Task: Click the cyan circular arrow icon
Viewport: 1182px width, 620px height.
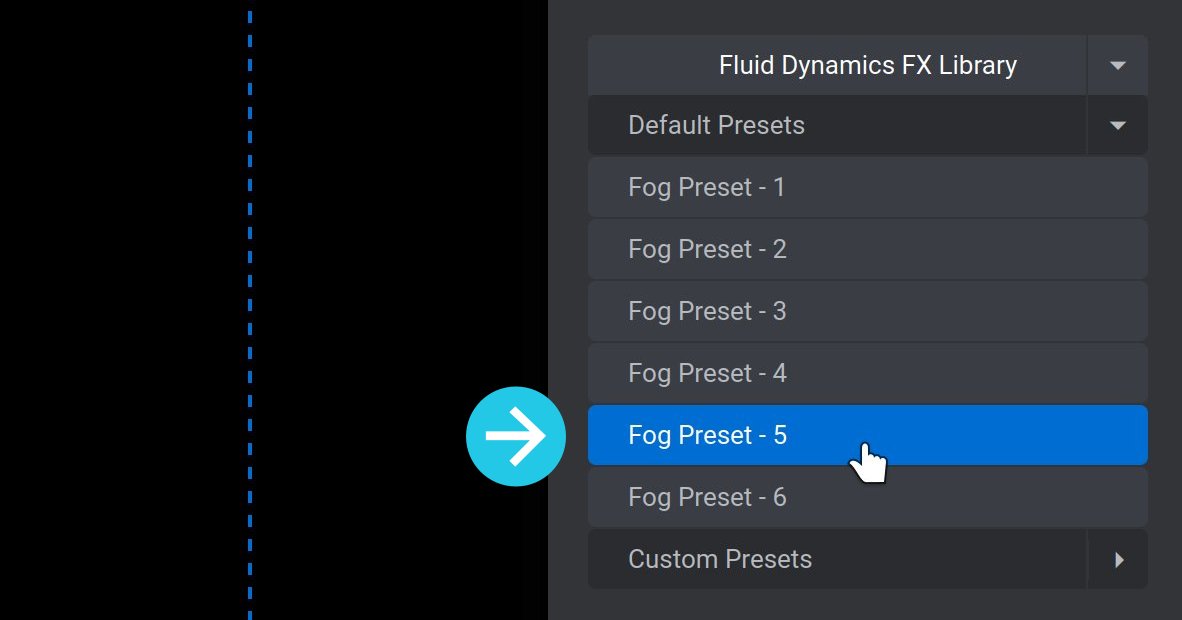Action: (x=516, y=436)
